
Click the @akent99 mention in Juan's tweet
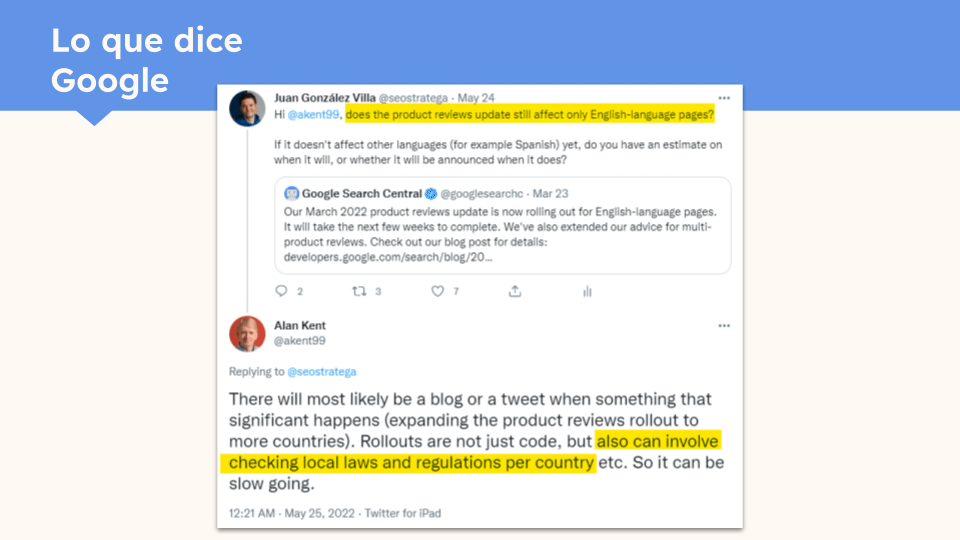(x=315, y=115)
